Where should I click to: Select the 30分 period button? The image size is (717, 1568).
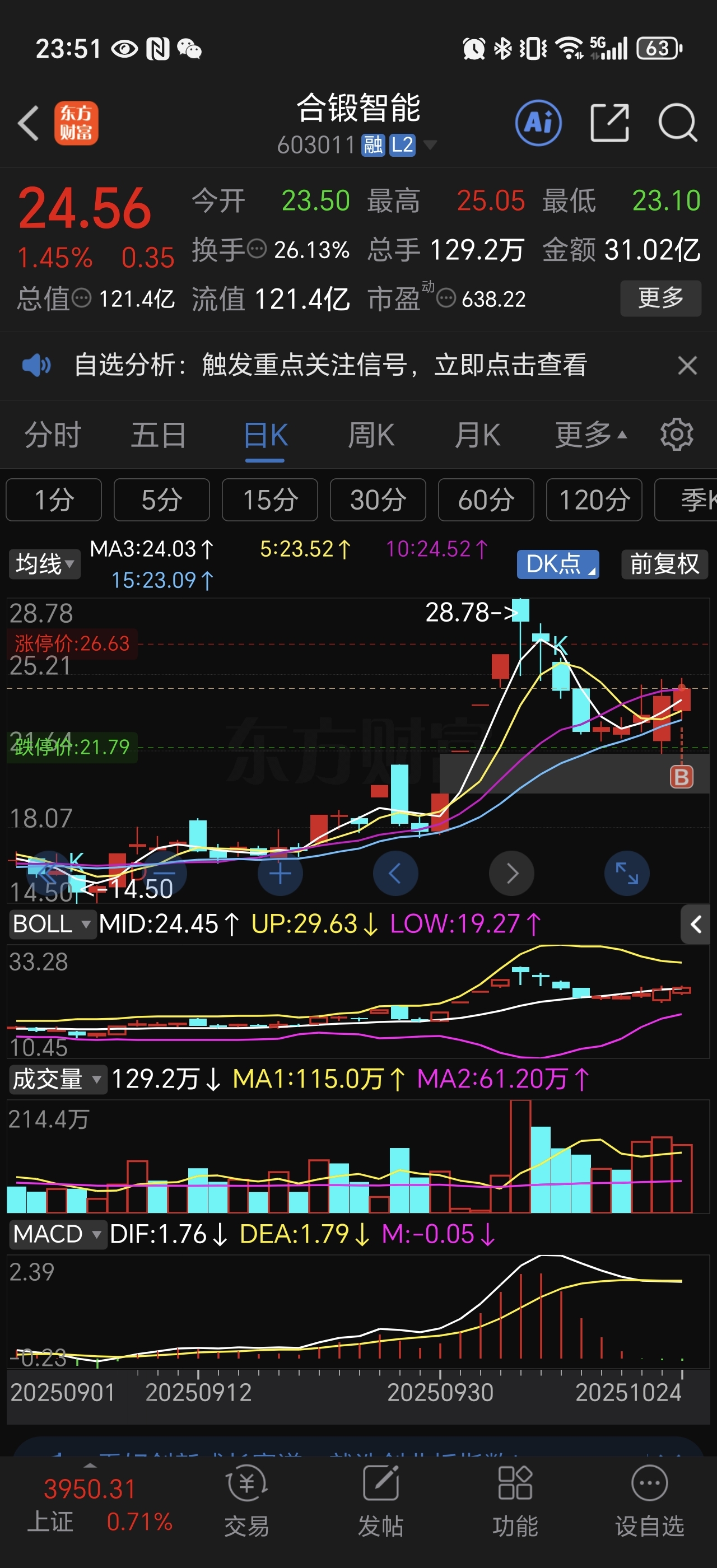coord(378,500)
